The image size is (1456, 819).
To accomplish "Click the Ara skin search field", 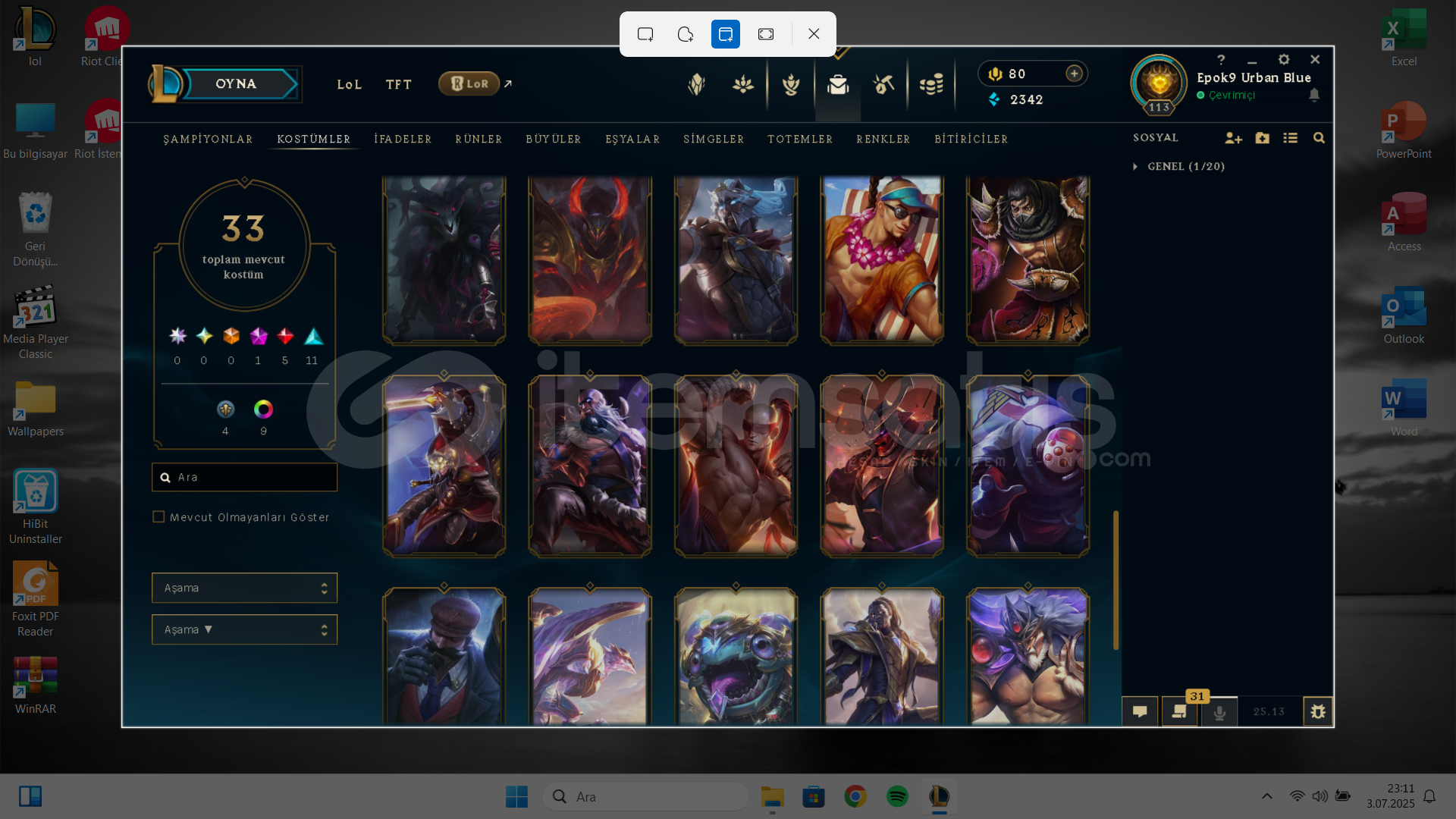I will click(244, 477).
